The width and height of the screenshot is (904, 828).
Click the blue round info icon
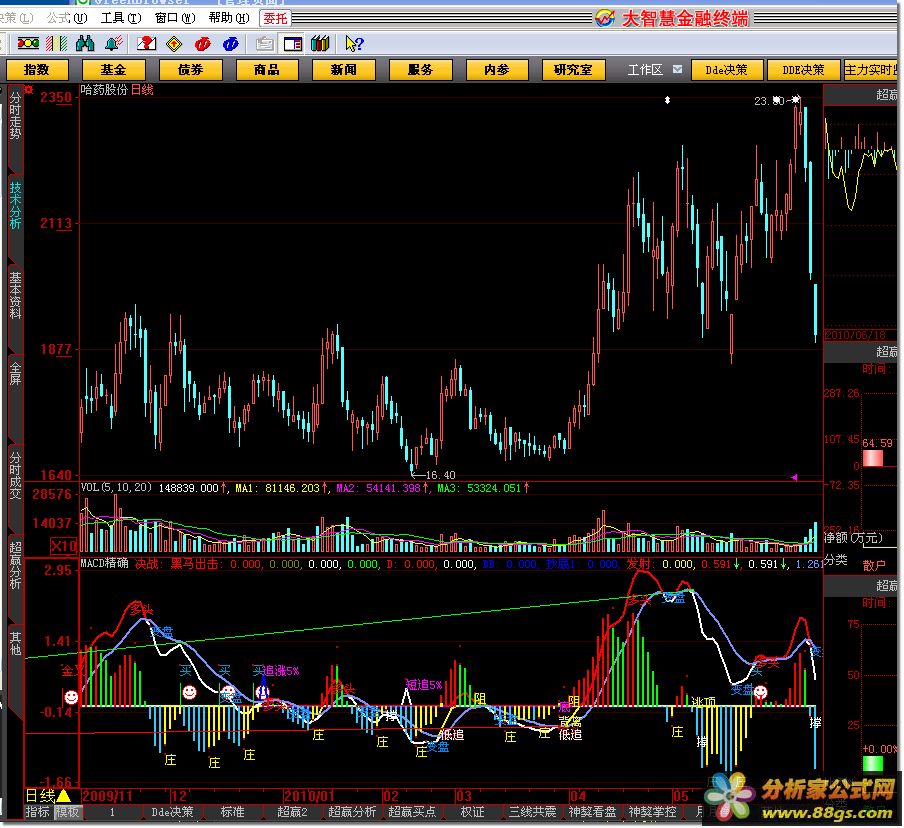231,44
